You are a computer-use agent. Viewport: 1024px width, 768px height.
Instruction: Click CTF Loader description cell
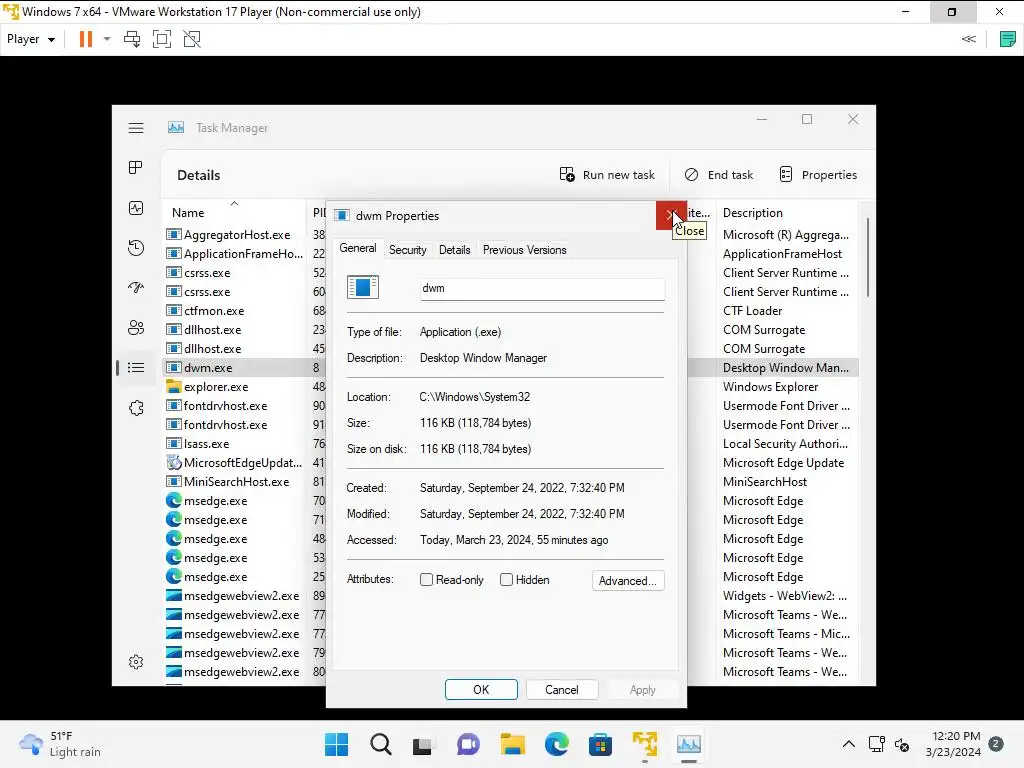[x=752, y=311]
